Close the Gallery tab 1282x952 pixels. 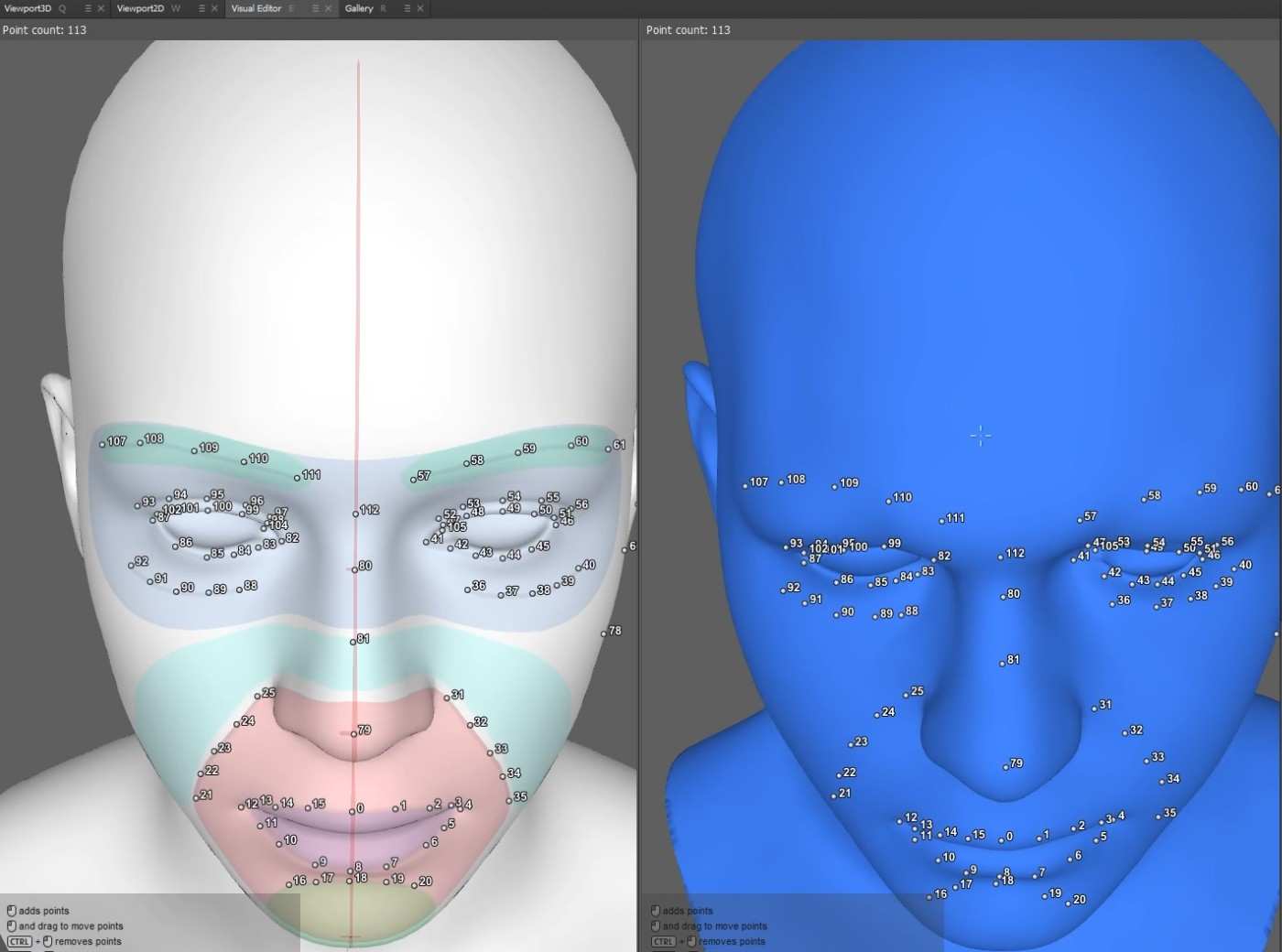420,8
